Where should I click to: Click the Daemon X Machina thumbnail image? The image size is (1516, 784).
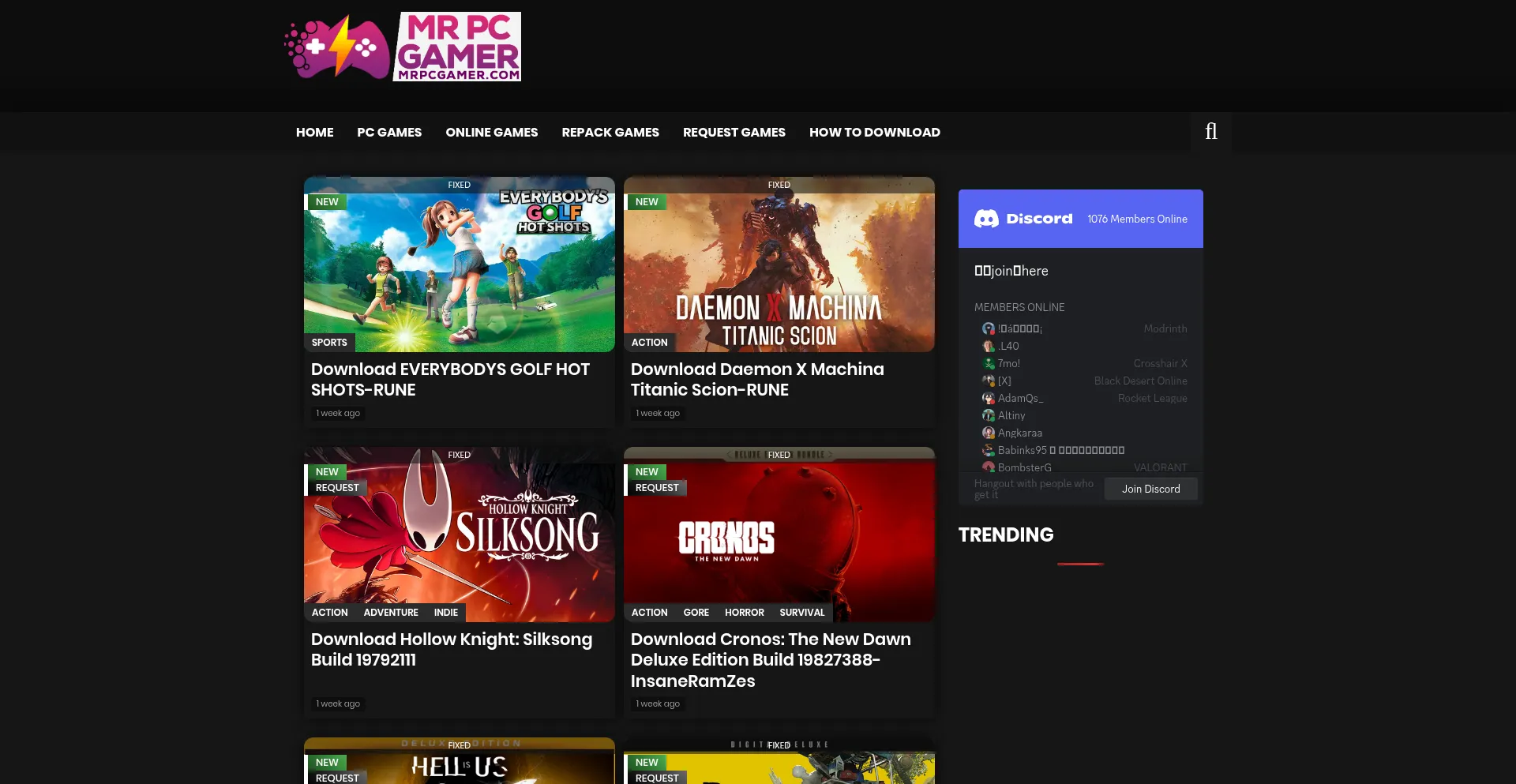click(x=779, y=264)
